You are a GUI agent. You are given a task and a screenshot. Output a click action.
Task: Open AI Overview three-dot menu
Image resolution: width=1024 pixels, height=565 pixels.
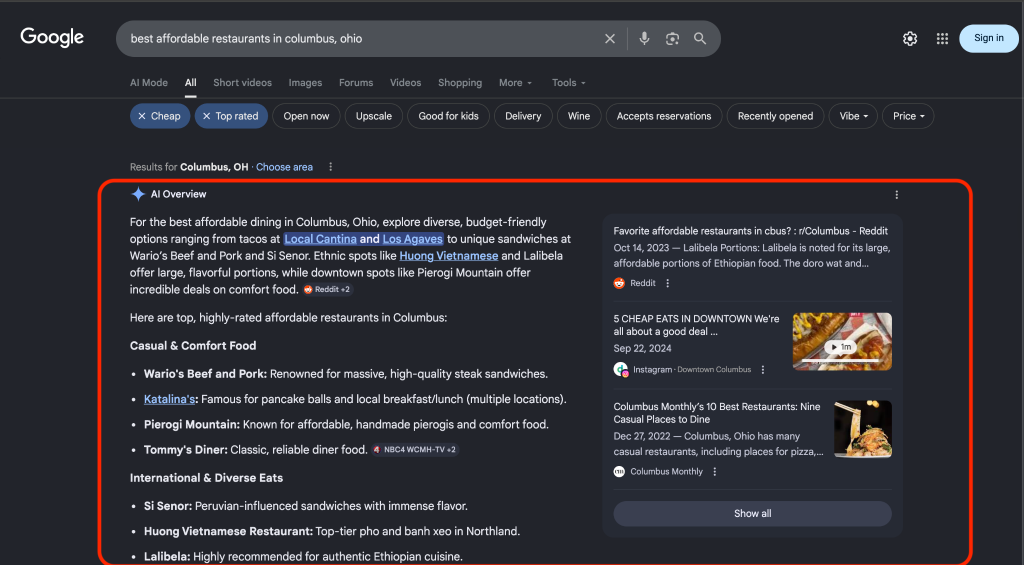[x=897, y=195]
